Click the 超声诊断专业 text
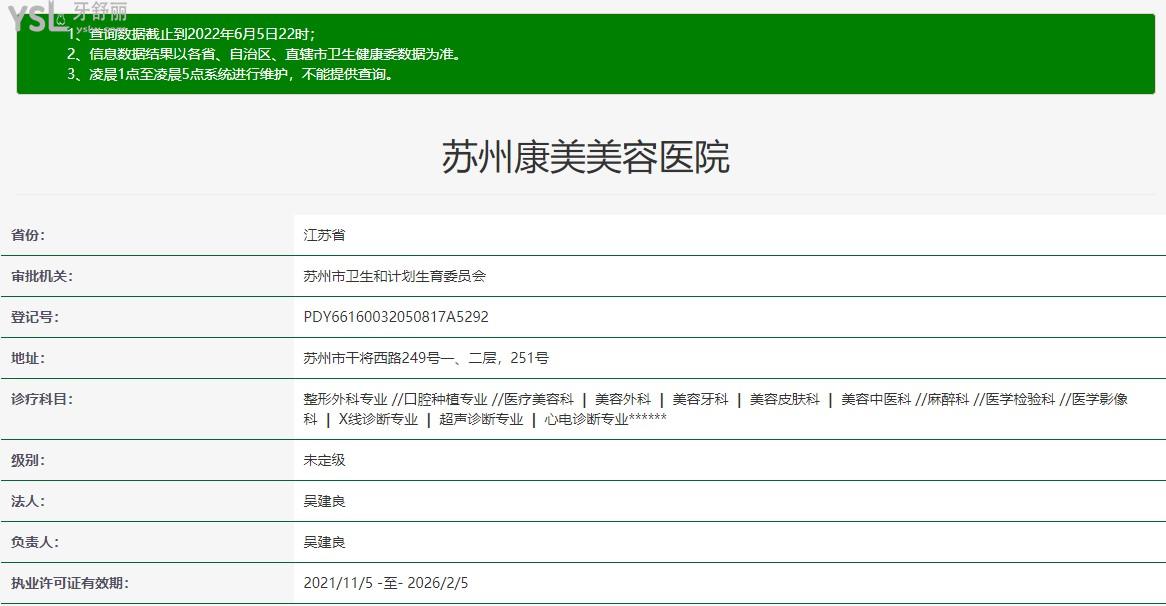Screen dimensions: 1166x606 point(481,419)
